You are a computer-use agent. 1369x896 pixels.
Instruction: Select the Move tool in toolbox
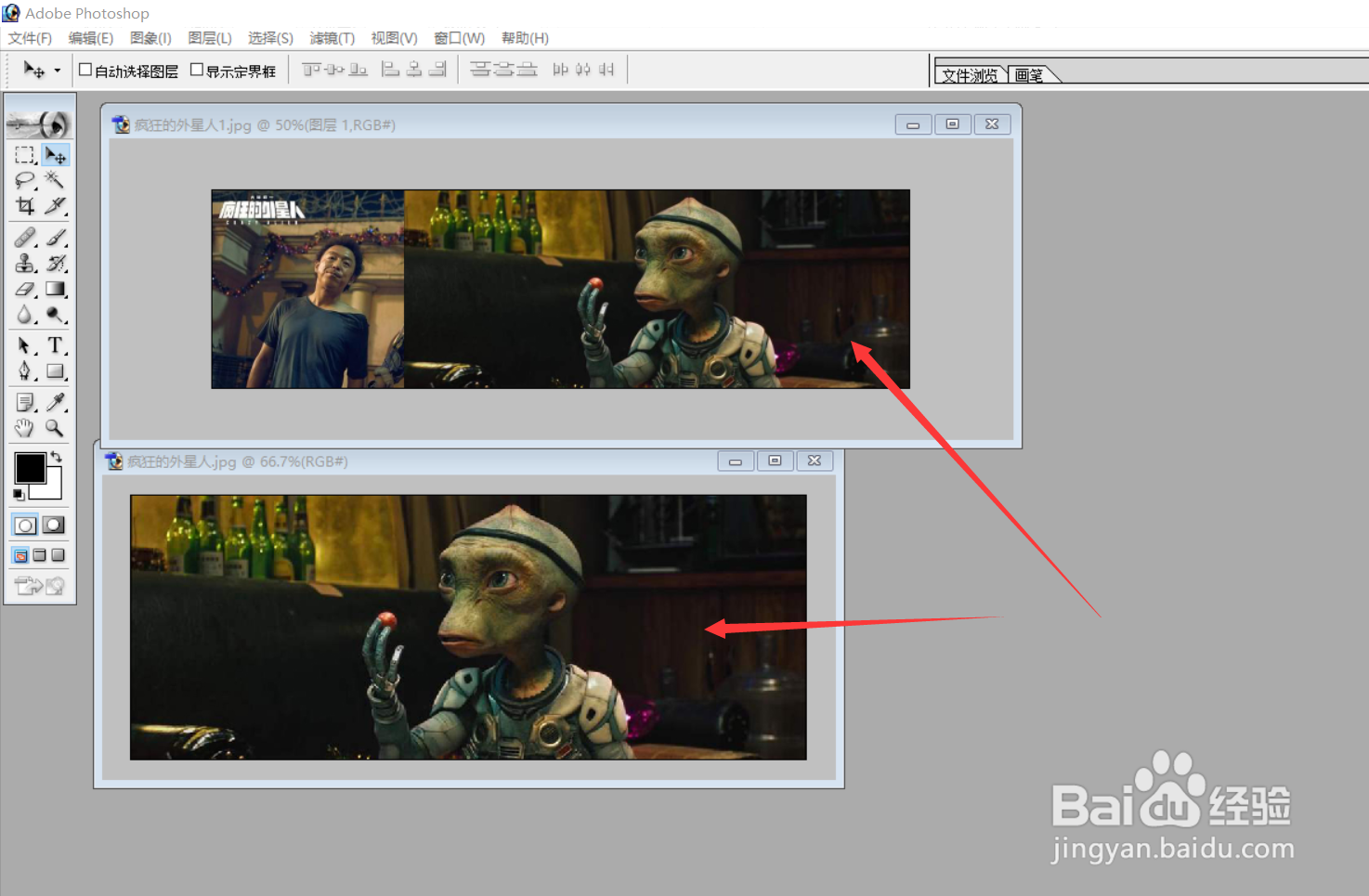tap(56, 155)
